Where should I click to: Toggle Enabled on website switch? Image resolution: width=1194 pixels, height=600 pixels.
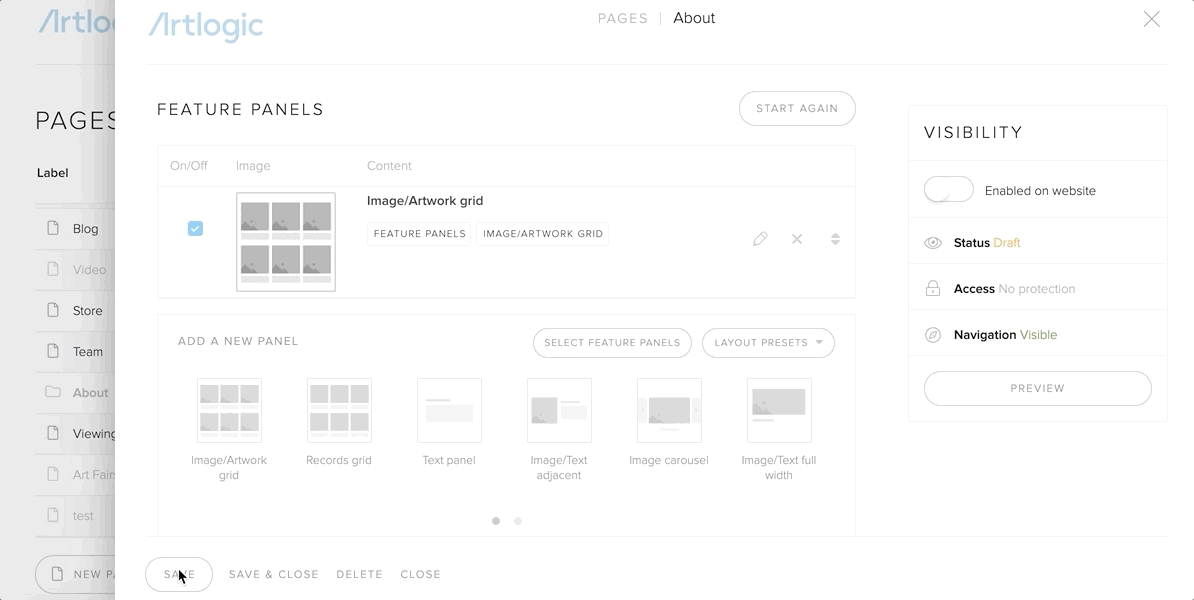click(949, 190)
